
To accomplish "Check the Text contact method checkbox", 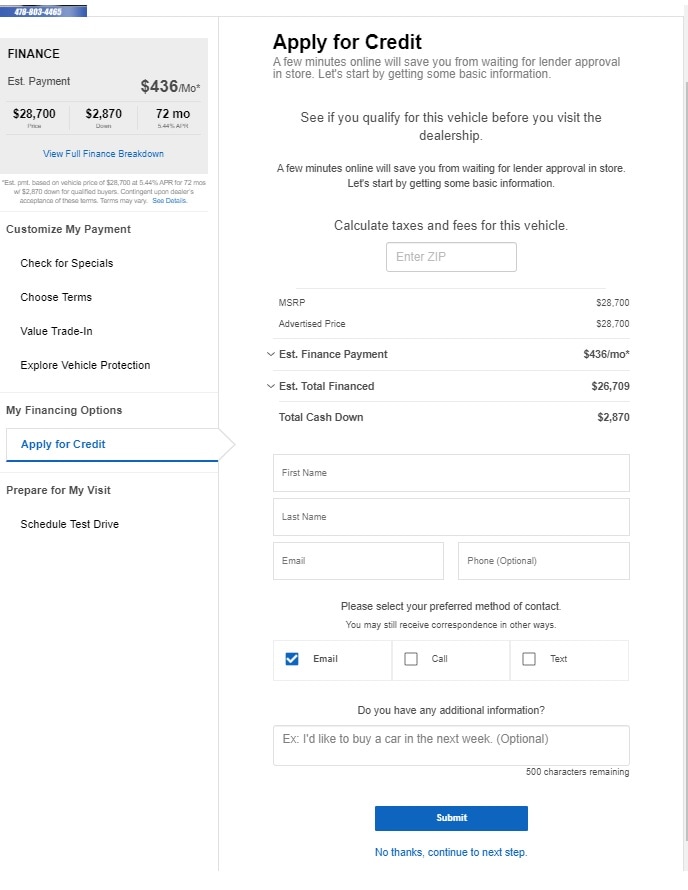I will coord(528,659).
